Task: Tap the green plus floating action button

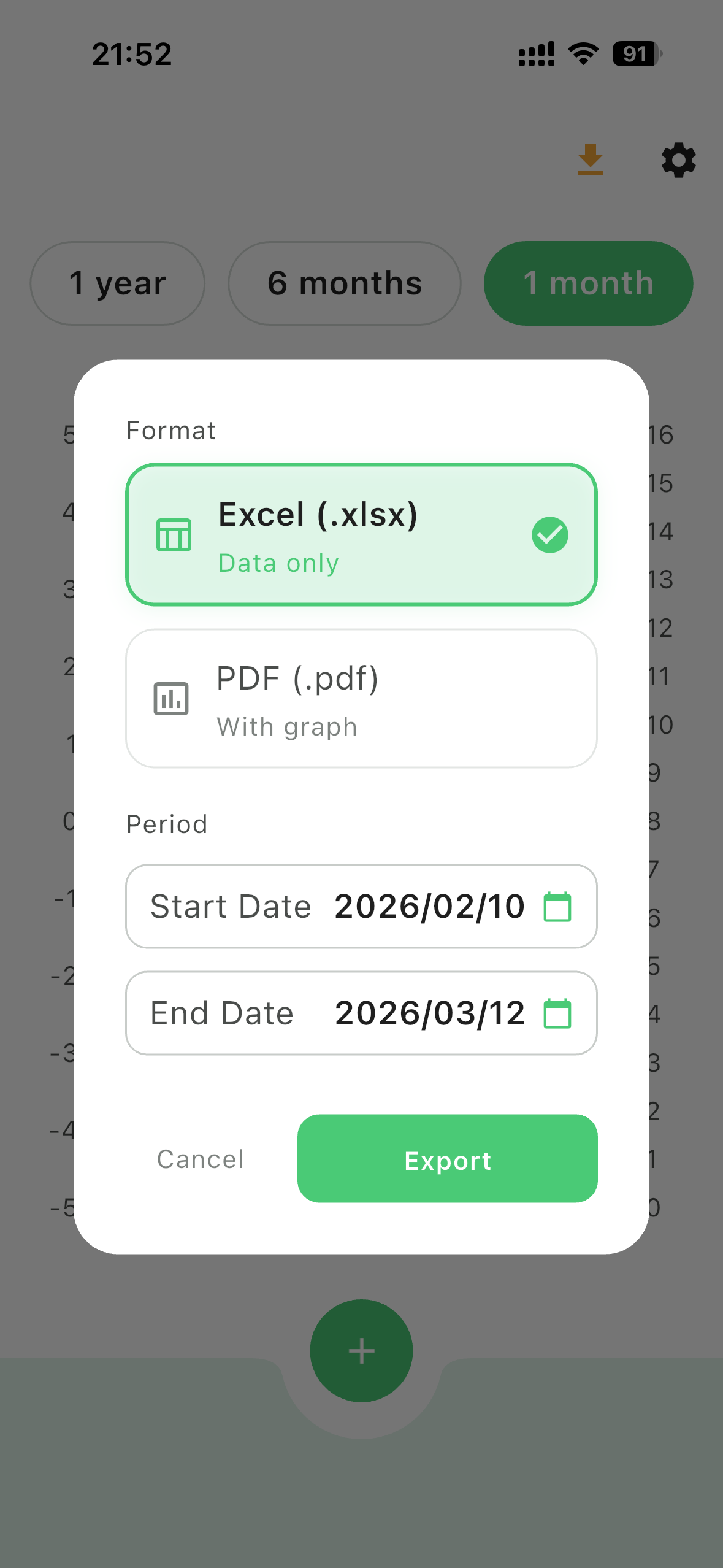Action: [361, 1350]
